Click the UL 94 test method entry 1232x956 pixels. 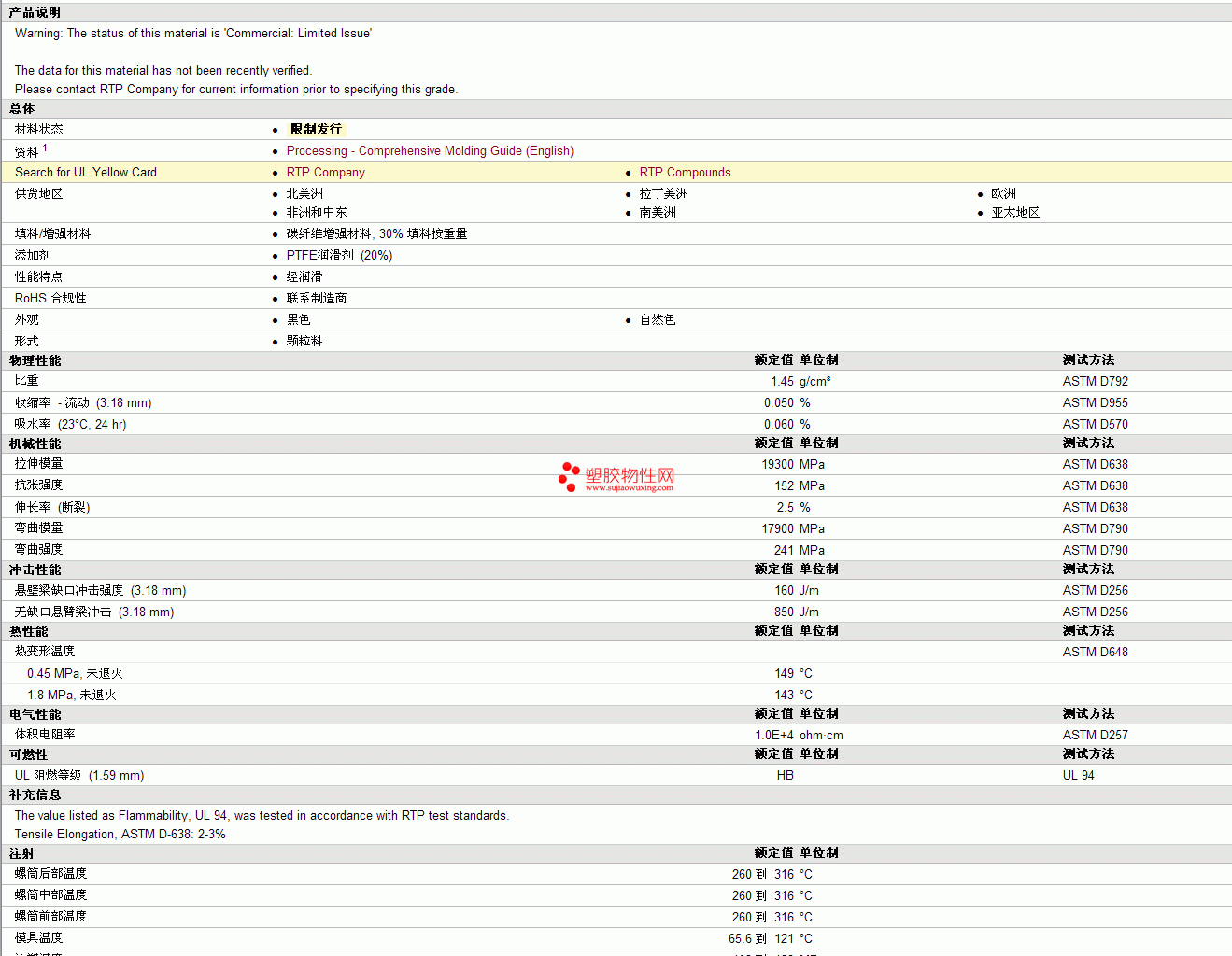(x=1078, y=776)
